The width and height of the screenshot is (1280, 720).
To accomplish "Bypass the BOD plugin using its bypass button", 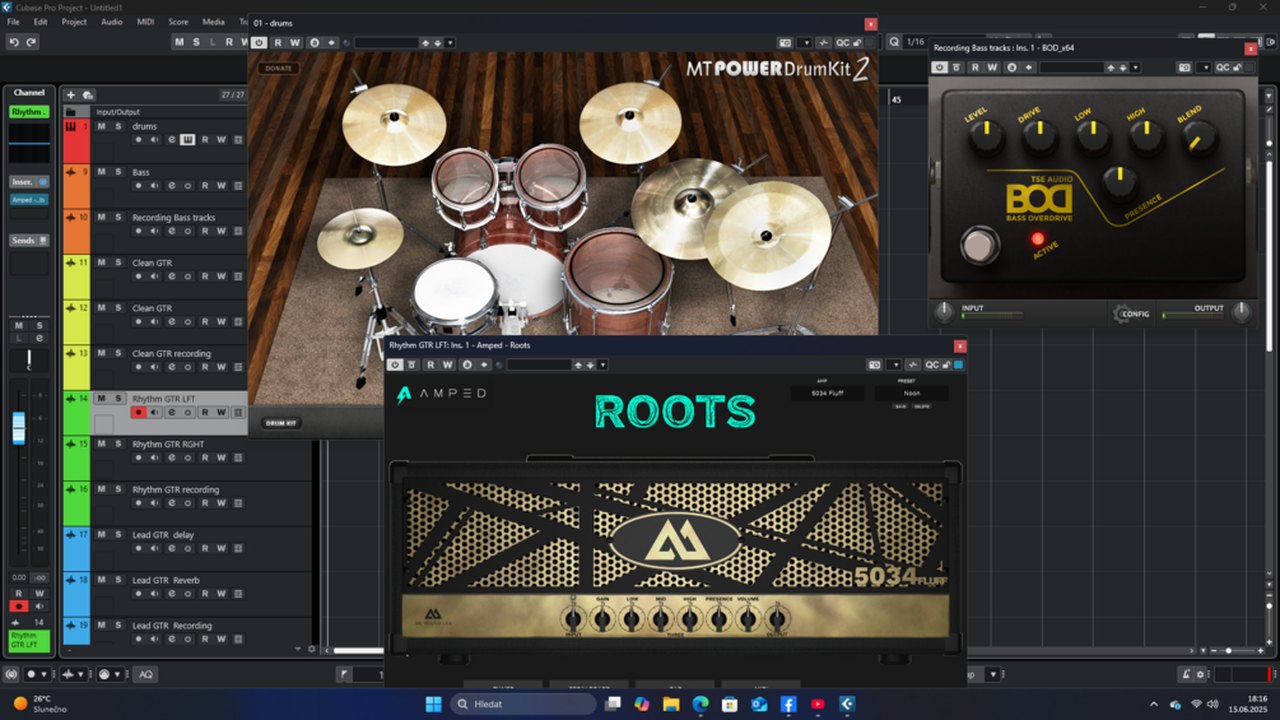I will tap(957, 67).
